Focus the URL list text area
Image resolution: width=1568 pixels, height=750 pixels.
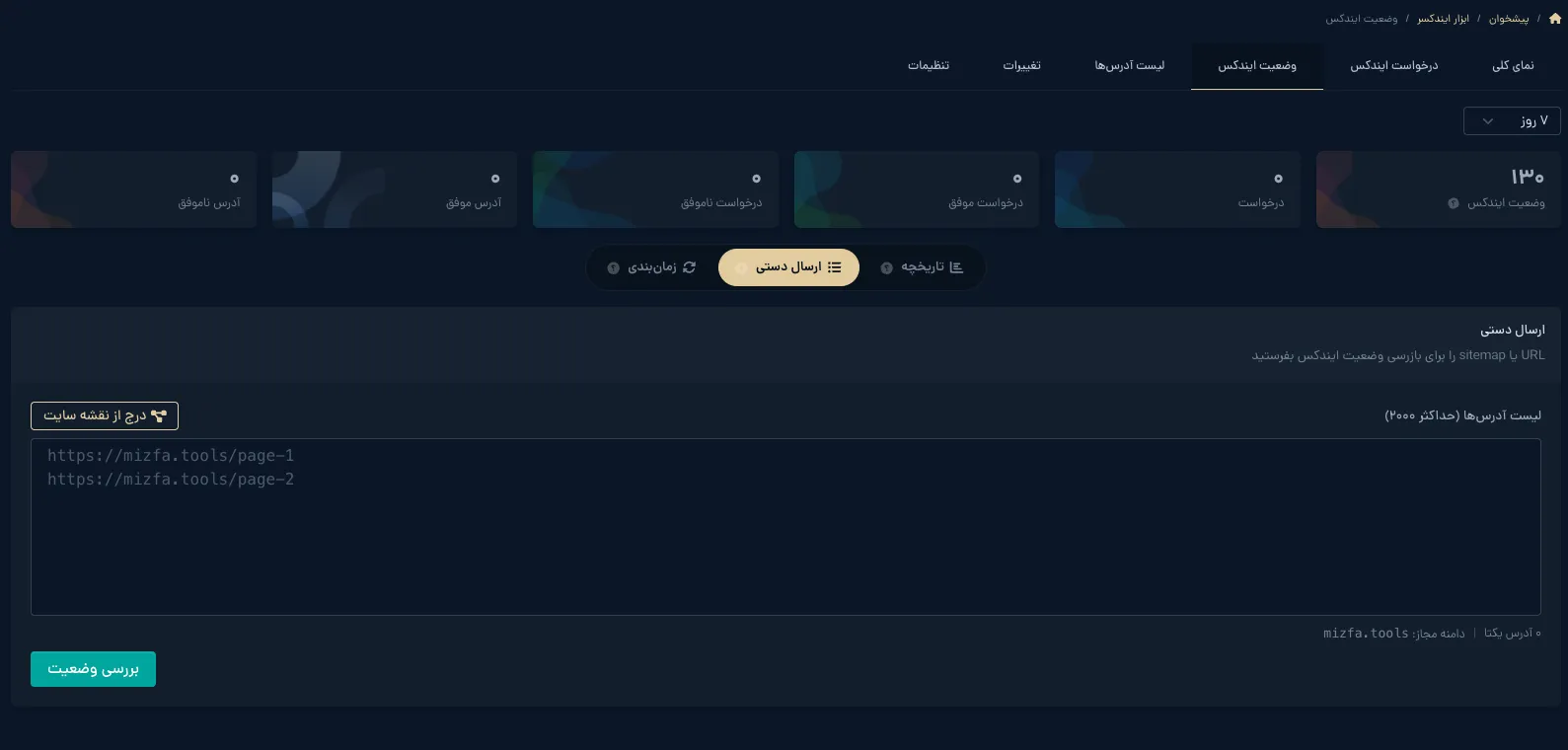tap(785, 527)
